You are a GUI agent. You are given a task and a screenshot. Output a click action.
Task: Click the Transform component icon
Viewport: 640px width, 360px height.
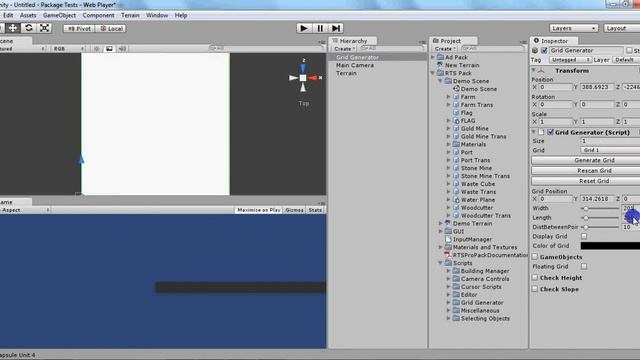[x=541, y=71]
